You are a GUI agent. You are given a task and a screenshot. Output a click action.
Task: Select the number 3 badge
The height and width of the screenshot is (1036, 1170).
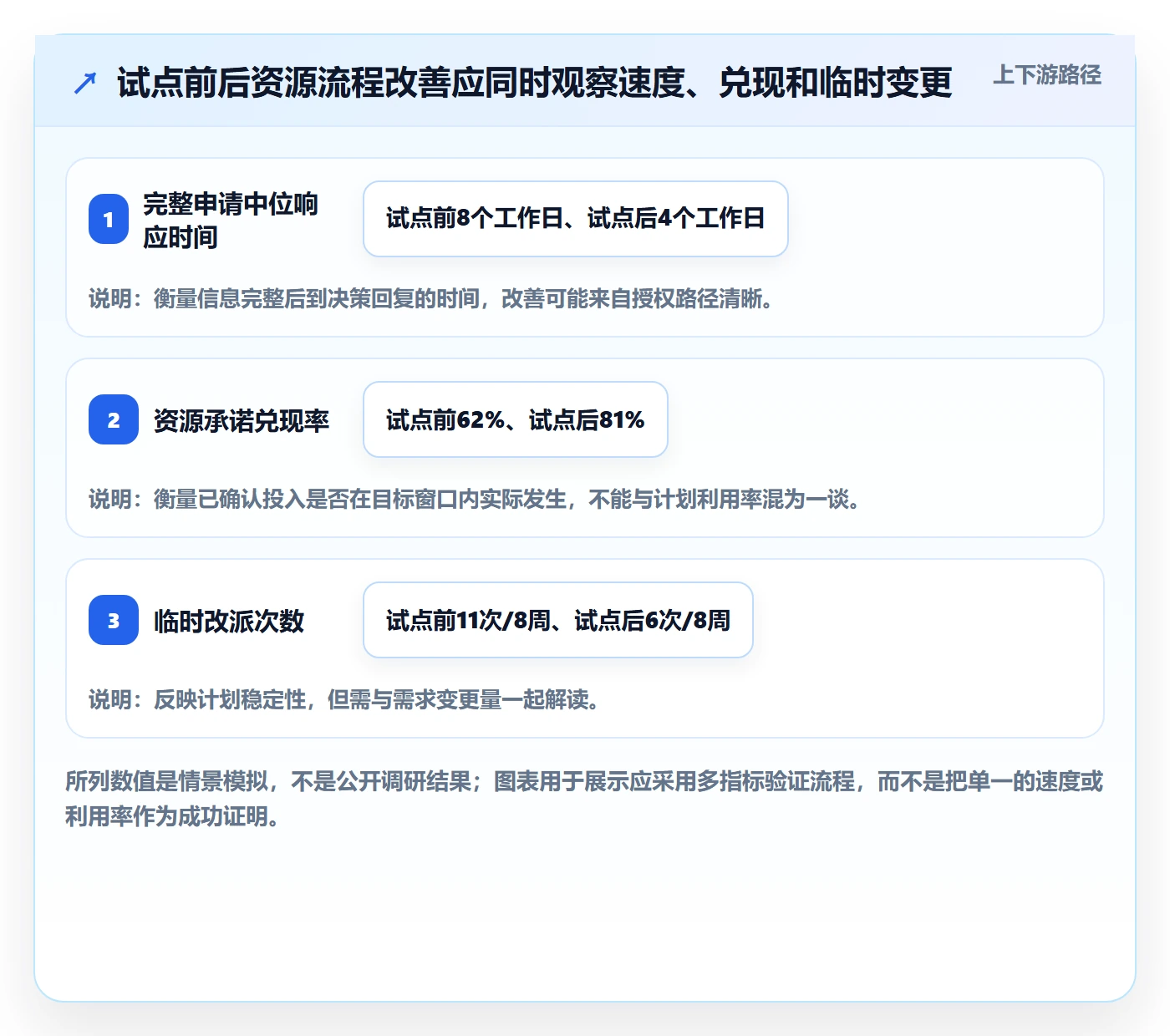[114, 620]
